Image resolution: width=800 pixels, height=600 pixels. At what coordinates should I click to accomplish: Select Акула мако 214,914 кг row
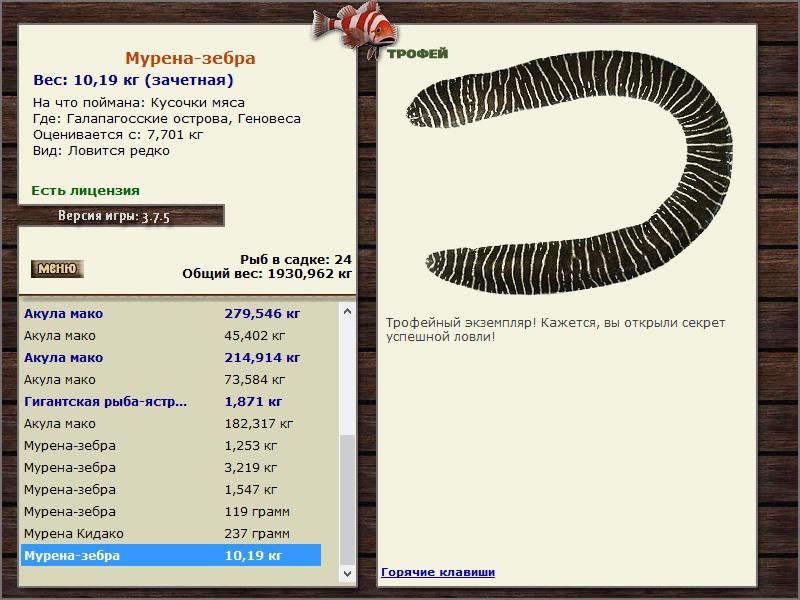click(171, 358)
